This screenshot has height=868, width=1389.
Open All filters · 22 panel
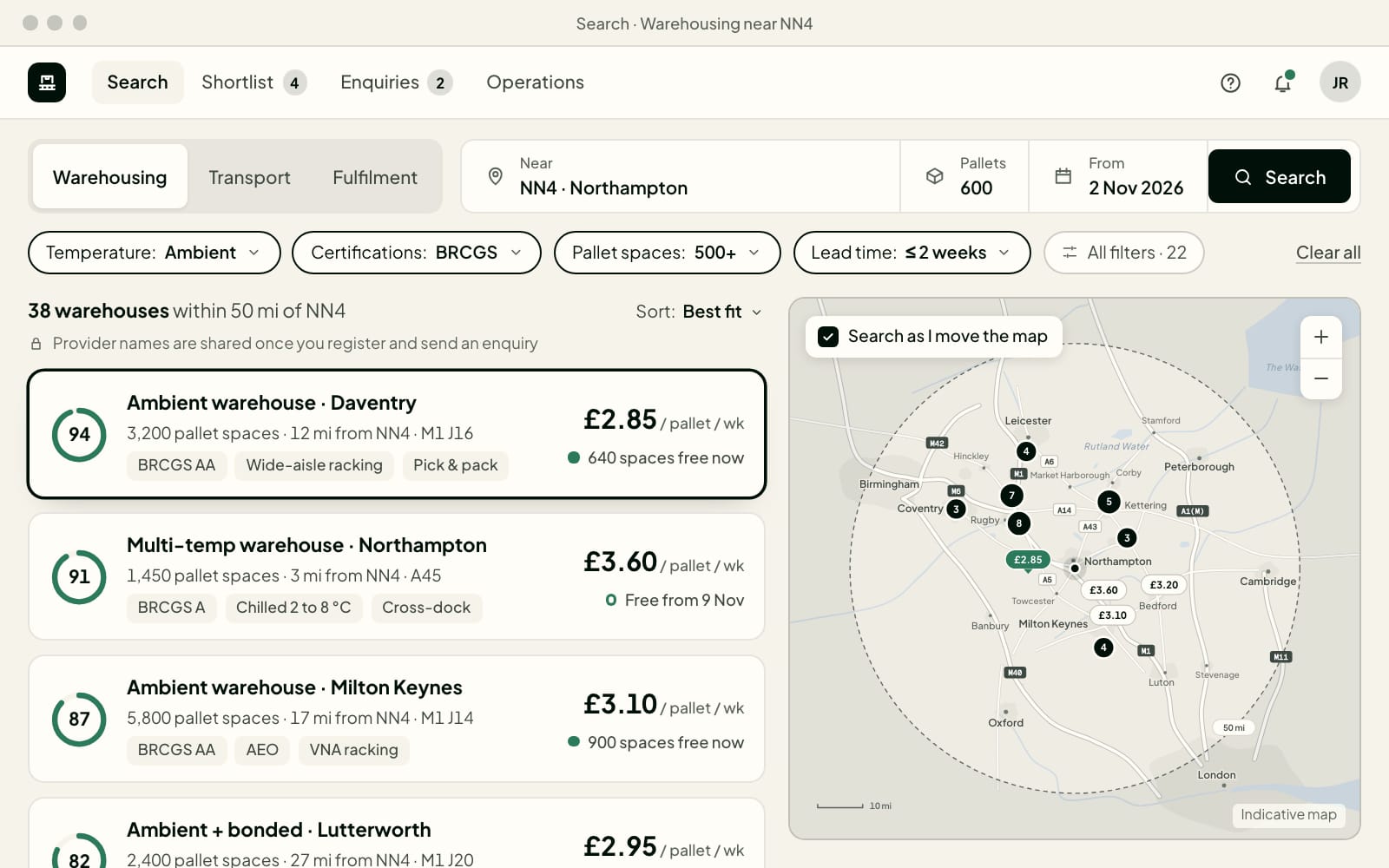pyautogui.click(x=1123, y=253)
